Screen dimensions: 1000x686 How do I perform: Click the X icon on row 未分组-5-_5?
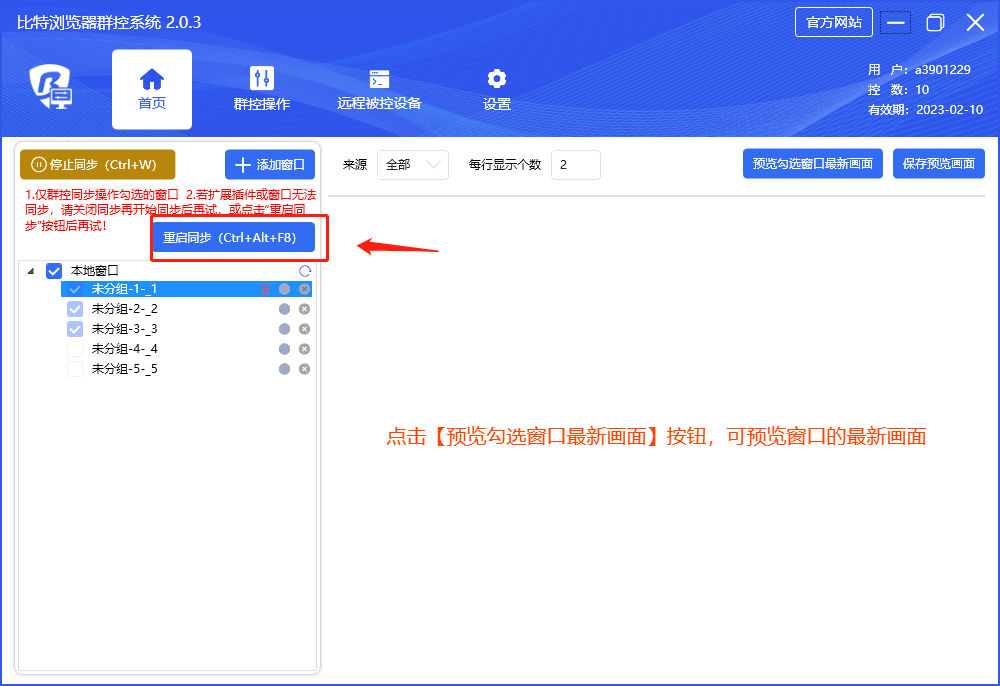coord(305,369)
